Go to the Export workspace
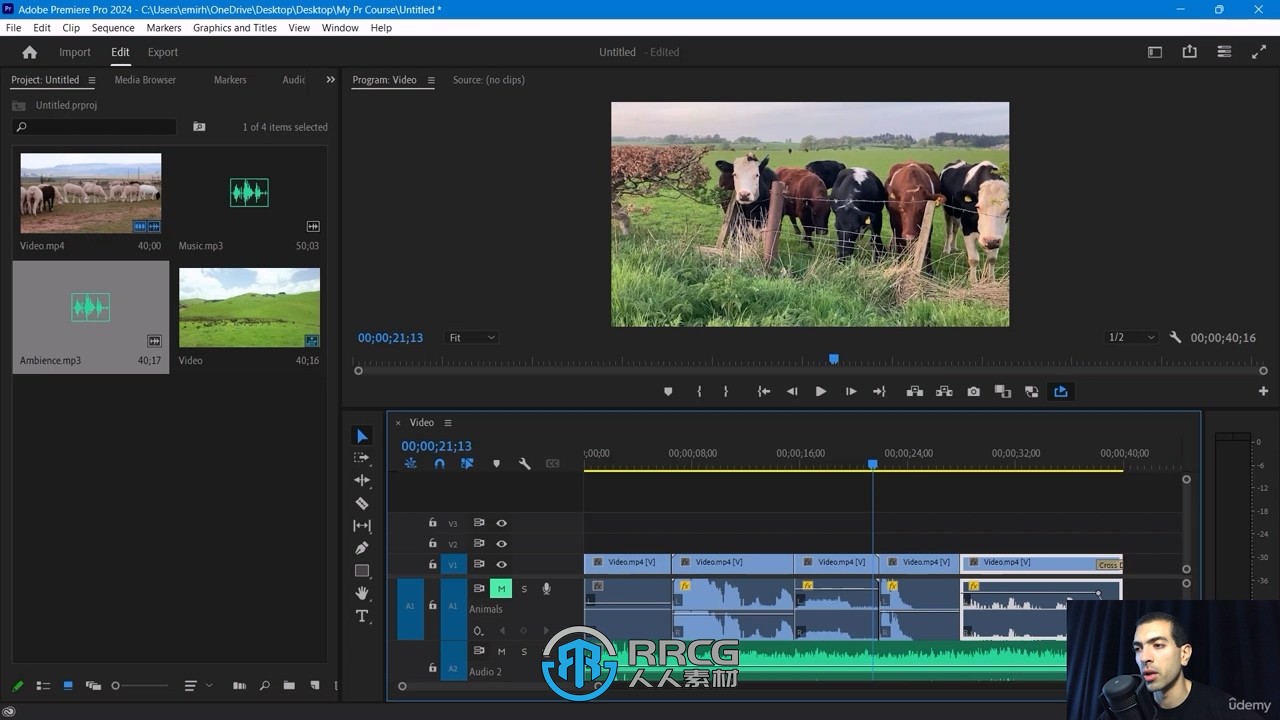 [x=163, y=52]
